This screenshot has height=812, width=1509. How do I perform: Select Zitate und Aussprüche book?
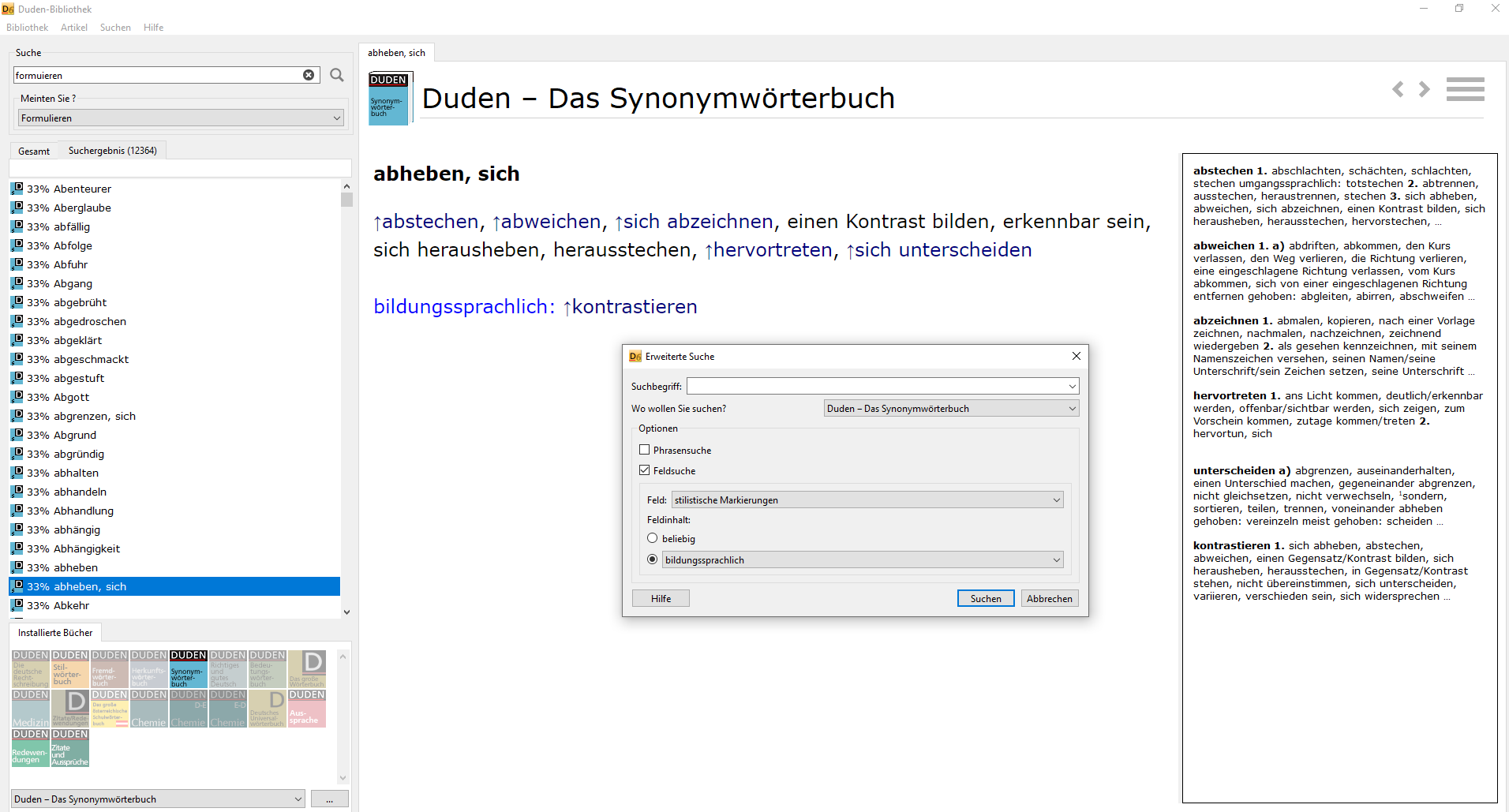point(70,747)
